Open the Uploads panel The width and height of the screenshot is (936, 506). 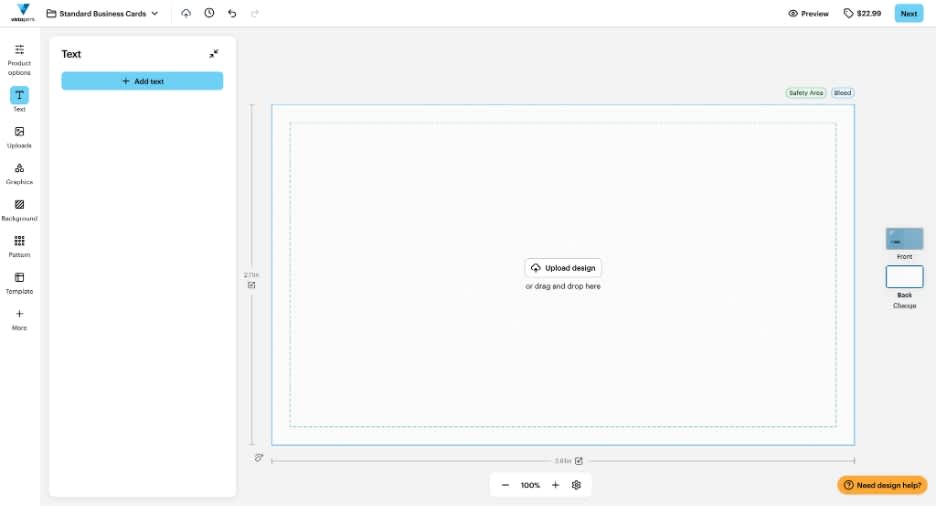pos(19,137)
